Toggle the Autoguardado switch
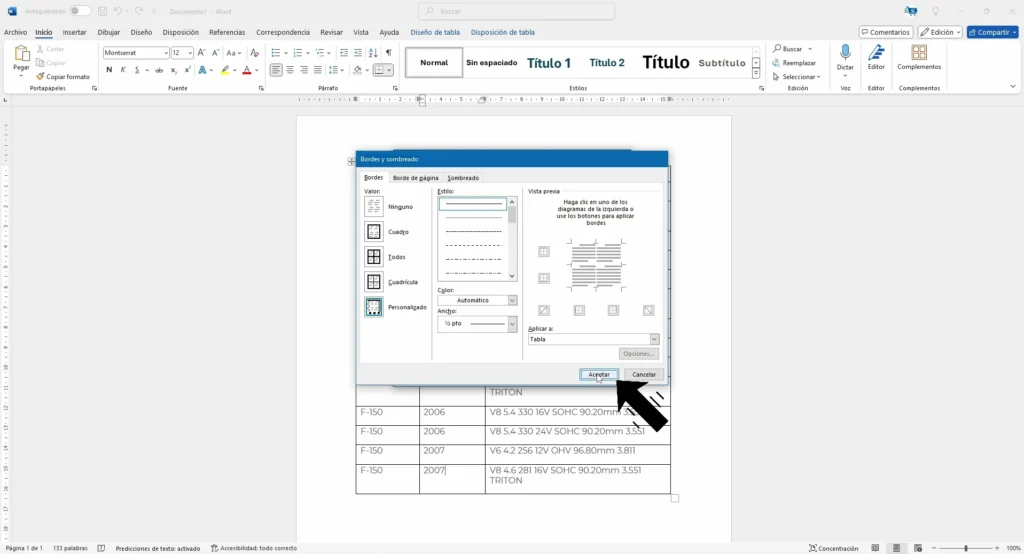 (80, 11)
